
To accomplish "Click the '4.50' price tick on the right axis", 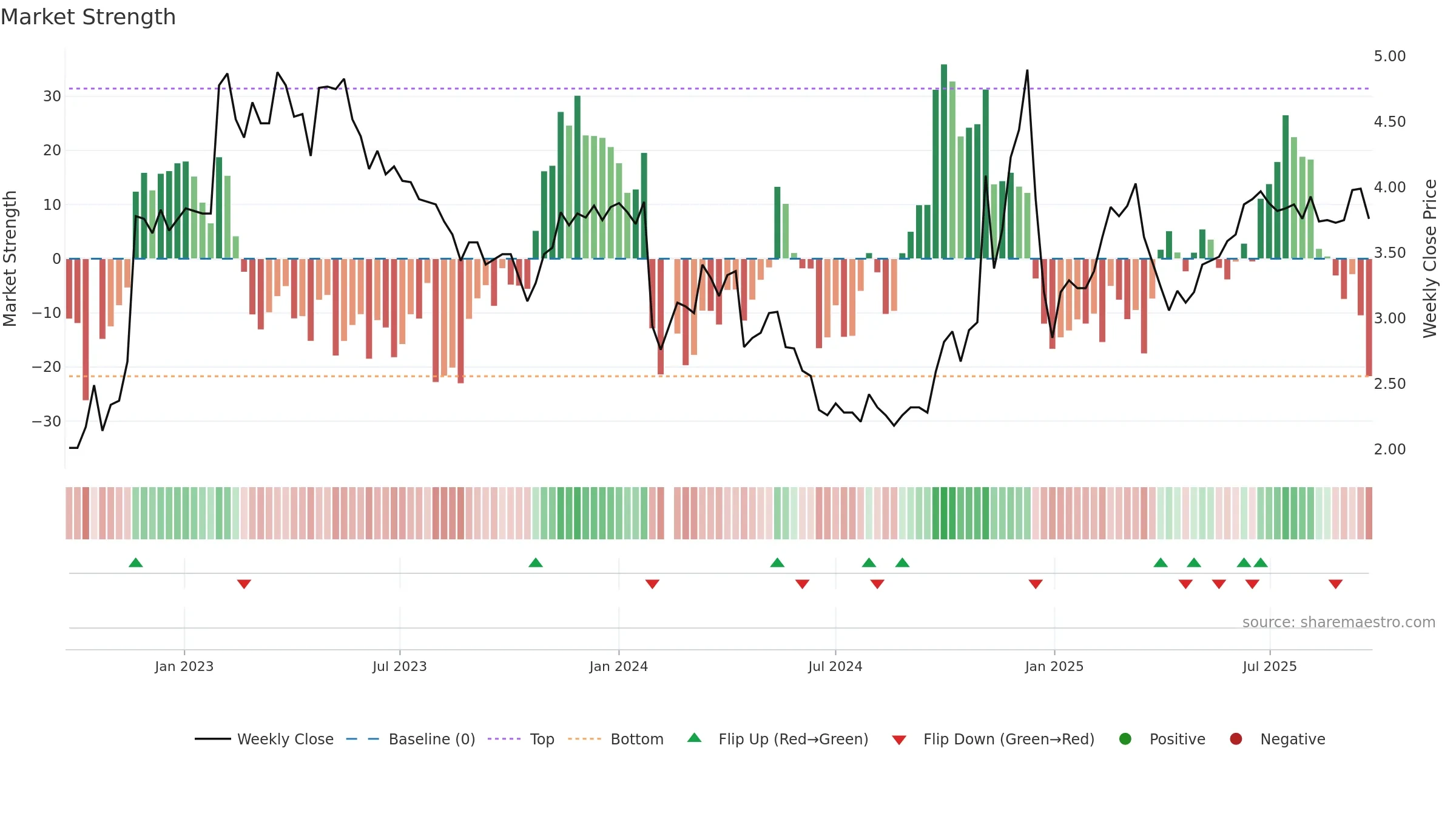I will point(1390,121).
